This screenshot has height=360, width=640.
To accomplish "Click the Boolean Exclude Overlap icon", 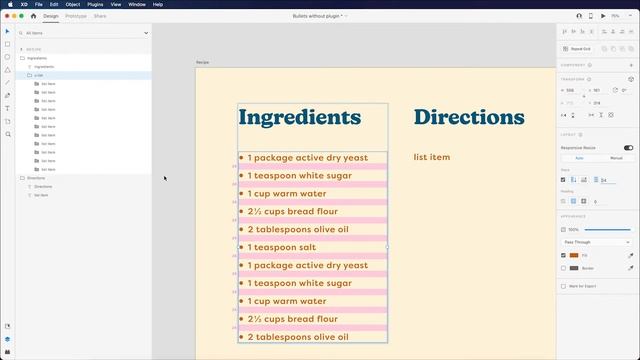I will coord(631,49).
